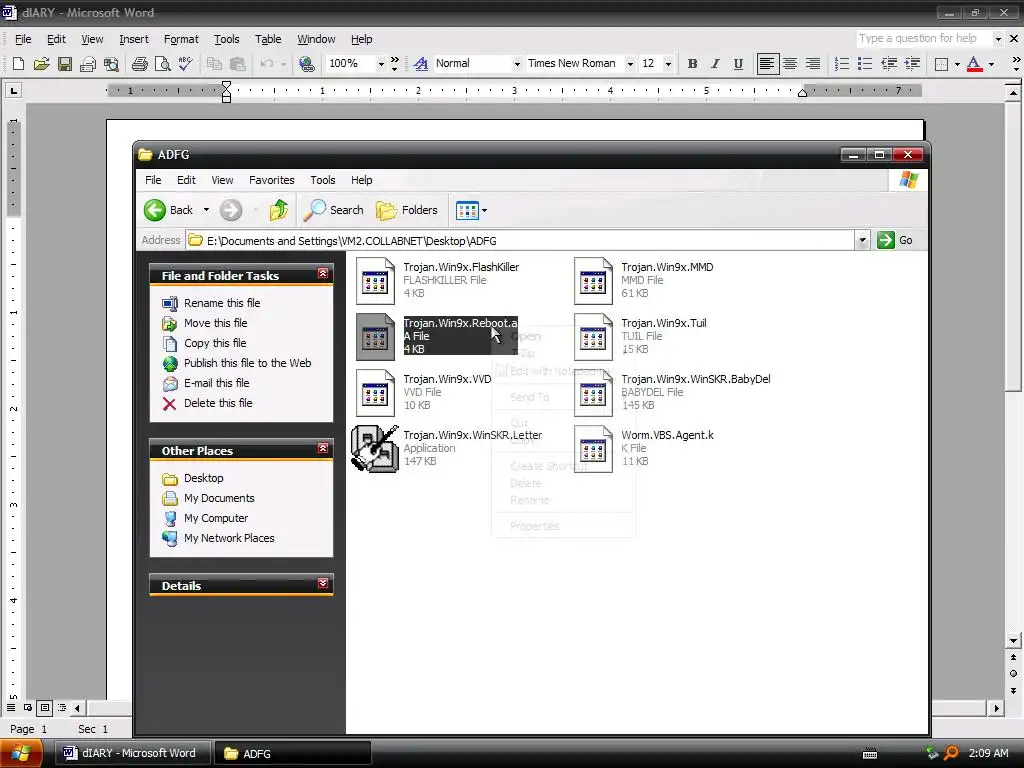Open My Computer in Other Places
Viewport: 1024px width, 768px height.
click(216, 518)
